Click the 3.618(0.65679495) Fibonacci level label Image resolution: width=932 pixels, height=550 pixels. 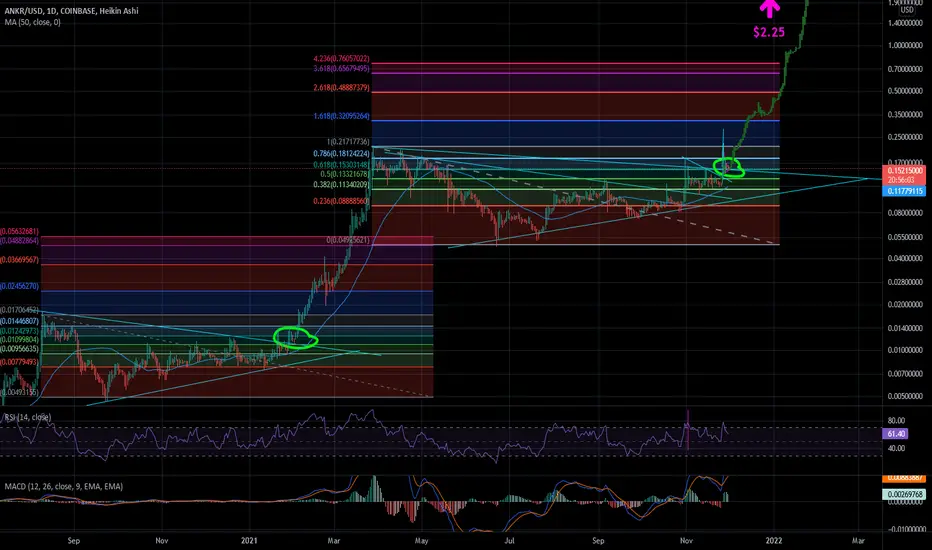pos(341,69)
